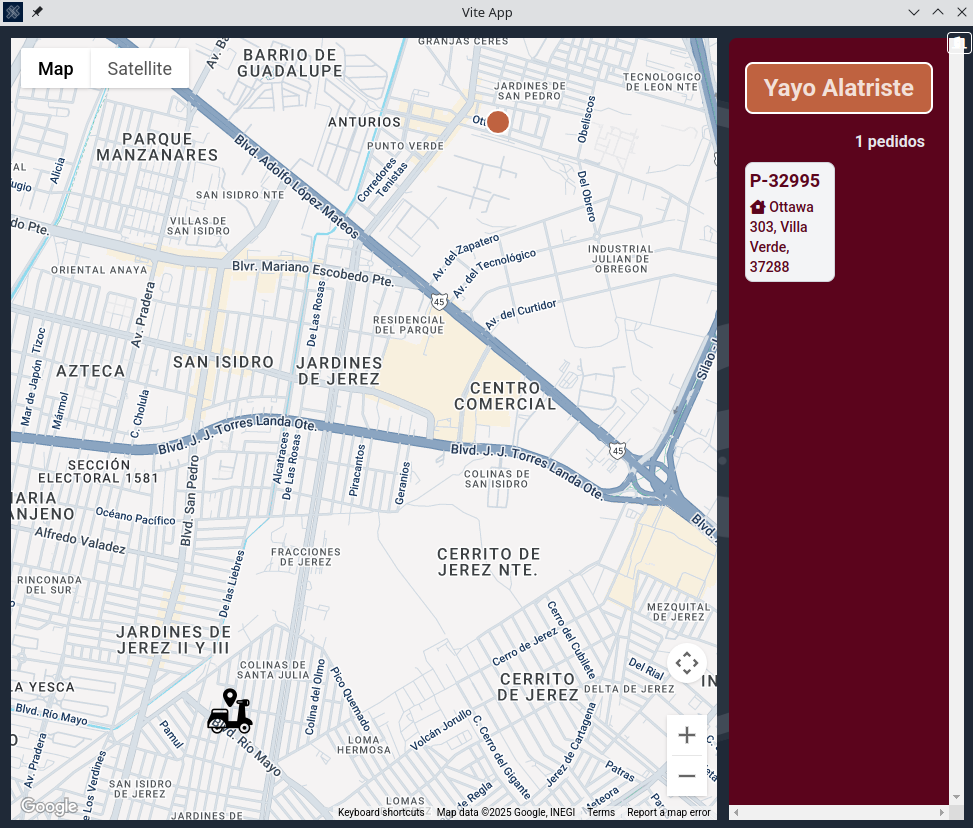Viewport: 973px width, 828px height.
Task: Click the Yayo Alatriste driver button
Action: (838, 88)
